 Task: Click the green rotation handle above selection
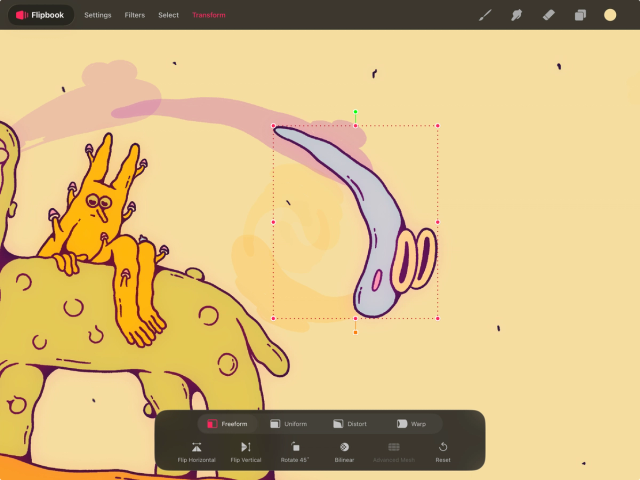point(355,112)
